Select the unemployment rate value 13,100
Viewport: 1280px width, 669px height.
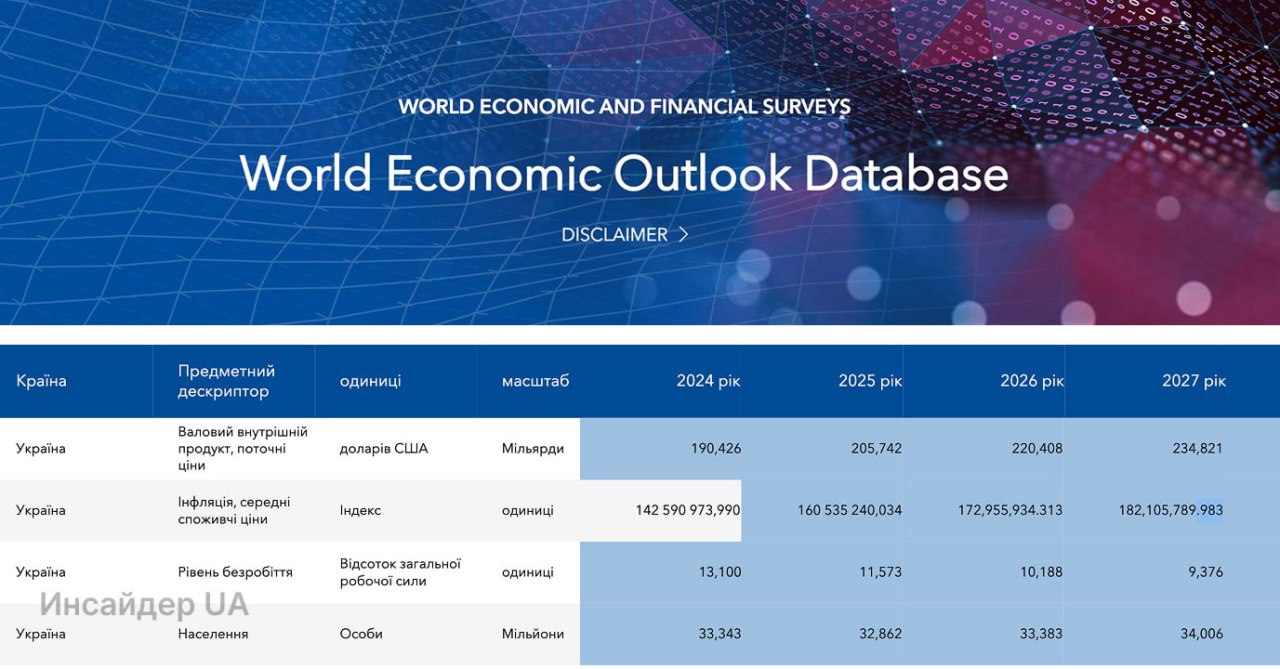720,573
